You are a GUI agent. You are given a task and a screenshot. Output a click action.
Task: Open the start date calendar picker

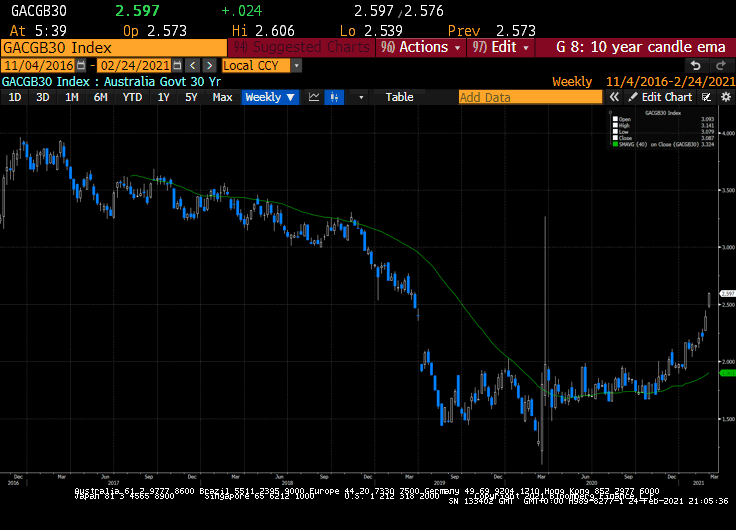click(81, 65)
